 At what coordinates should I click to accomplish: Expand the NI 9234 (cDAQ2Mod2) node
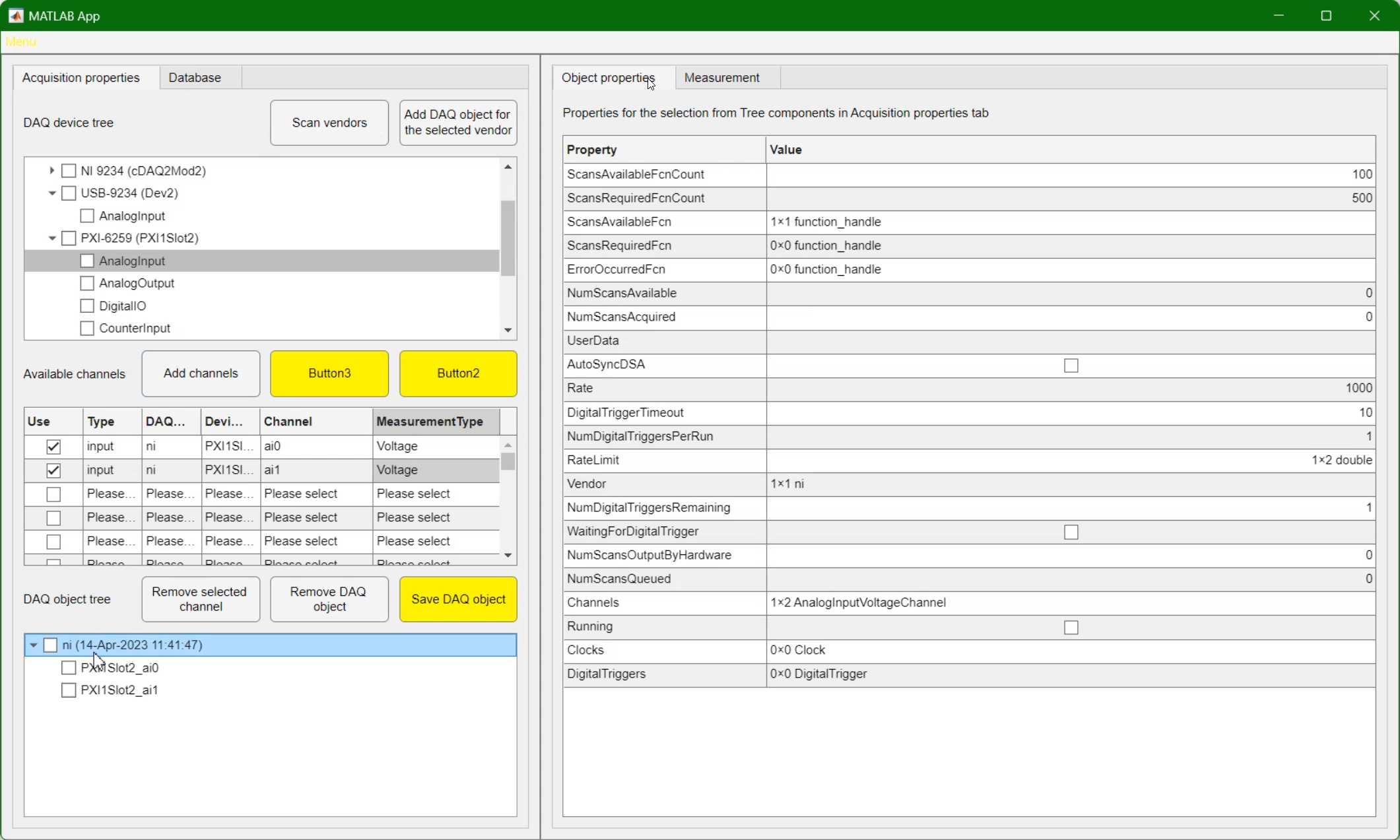[x=51, y=171]
